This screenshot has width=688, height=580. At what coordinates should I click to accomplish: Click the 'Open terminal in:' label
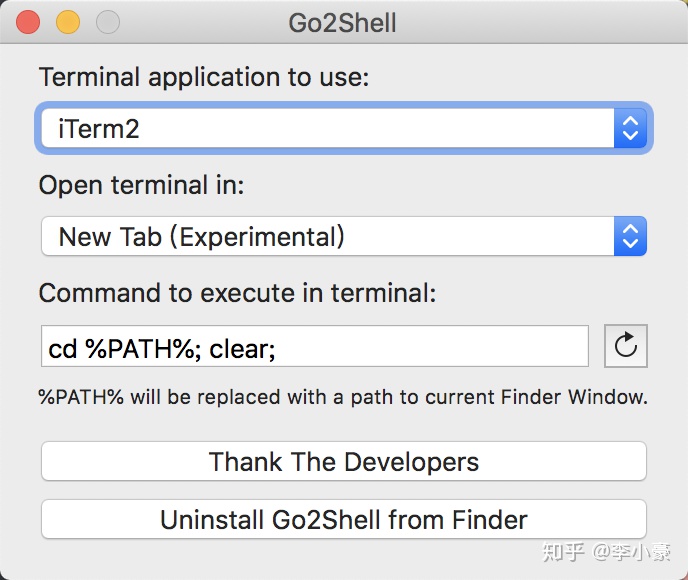point(141,185)
